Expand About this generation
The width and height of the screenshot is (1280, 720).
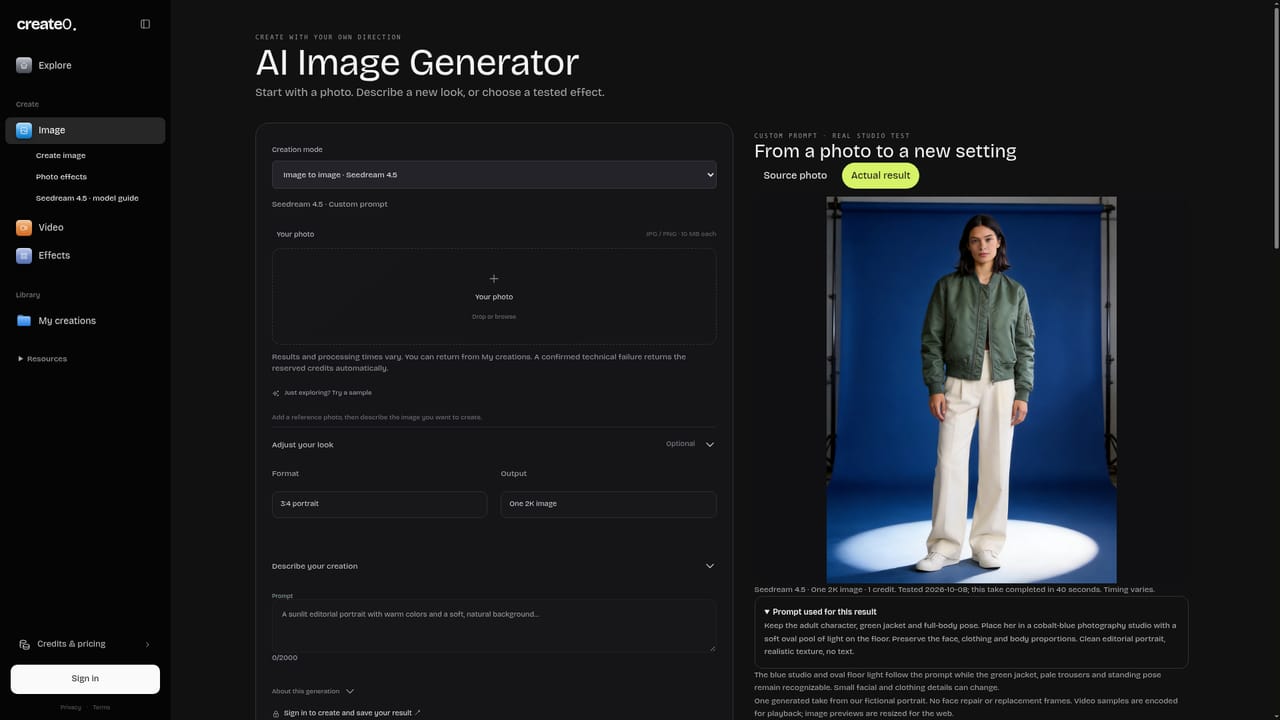coord(313,691)
